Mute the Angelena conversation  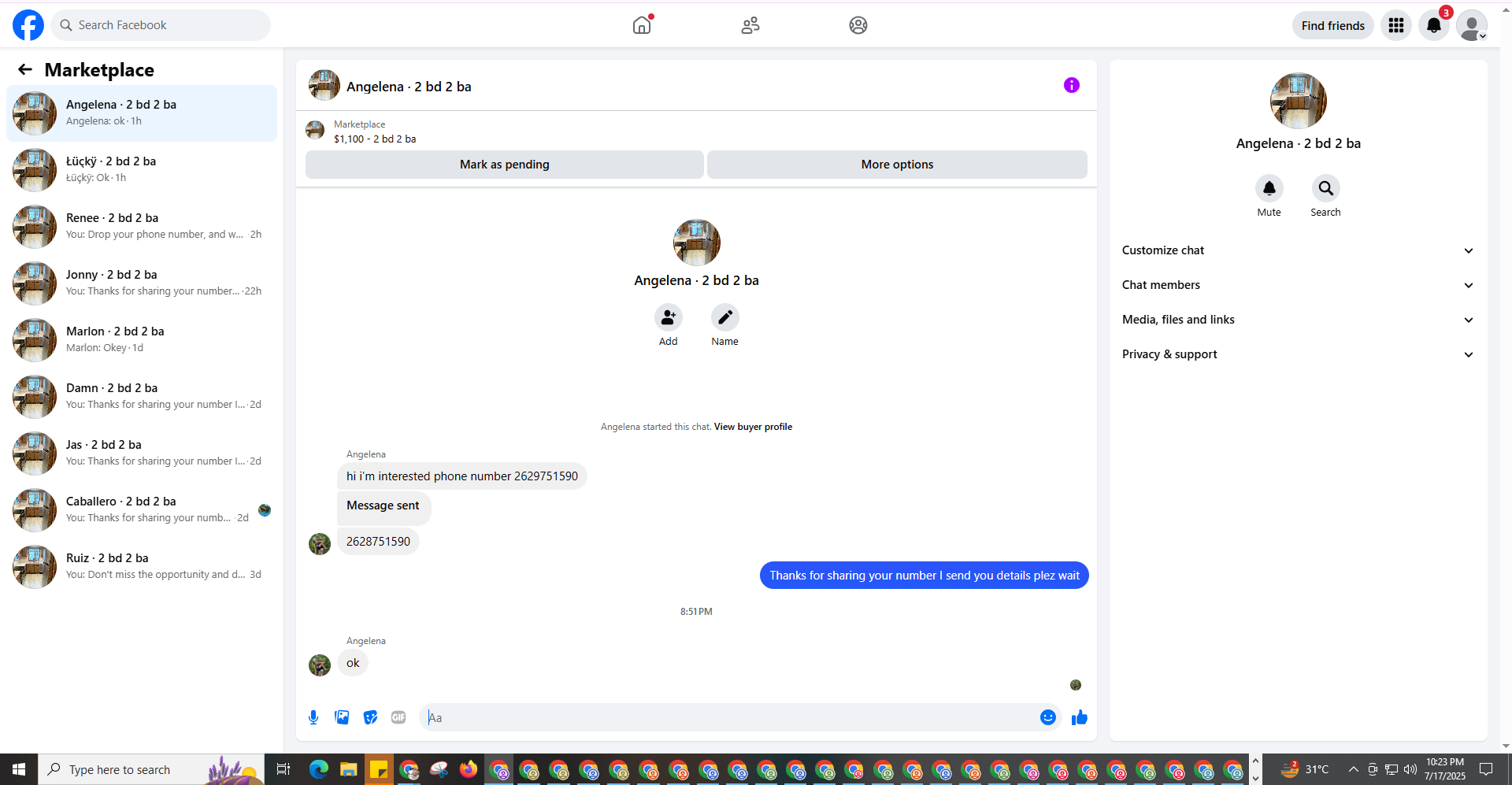pyautogui.click(x=1269, y=188)
